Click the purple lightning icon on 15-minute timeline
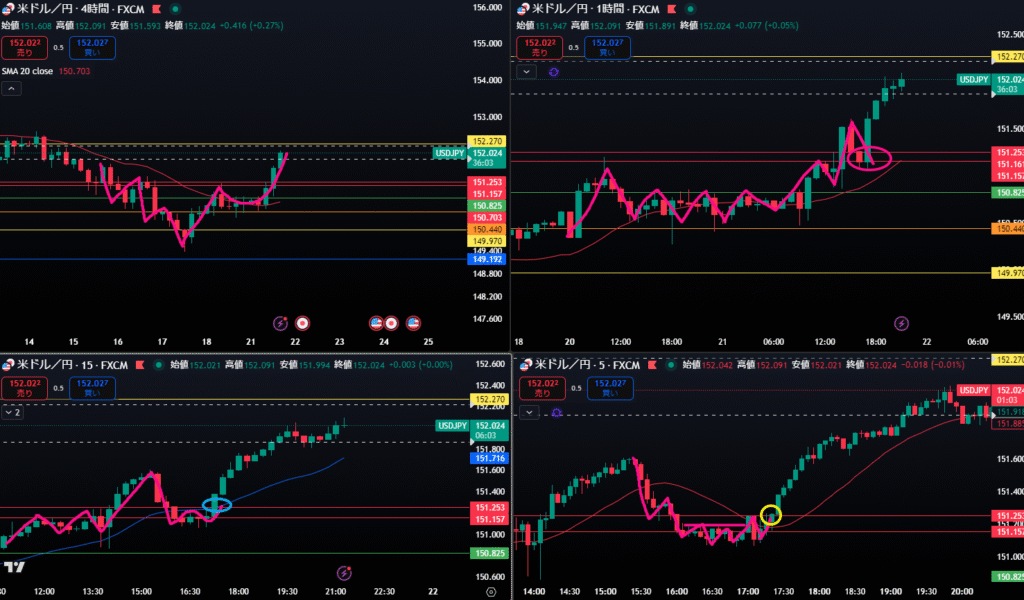Screen dimensions: 1024x600 (344, 573)
